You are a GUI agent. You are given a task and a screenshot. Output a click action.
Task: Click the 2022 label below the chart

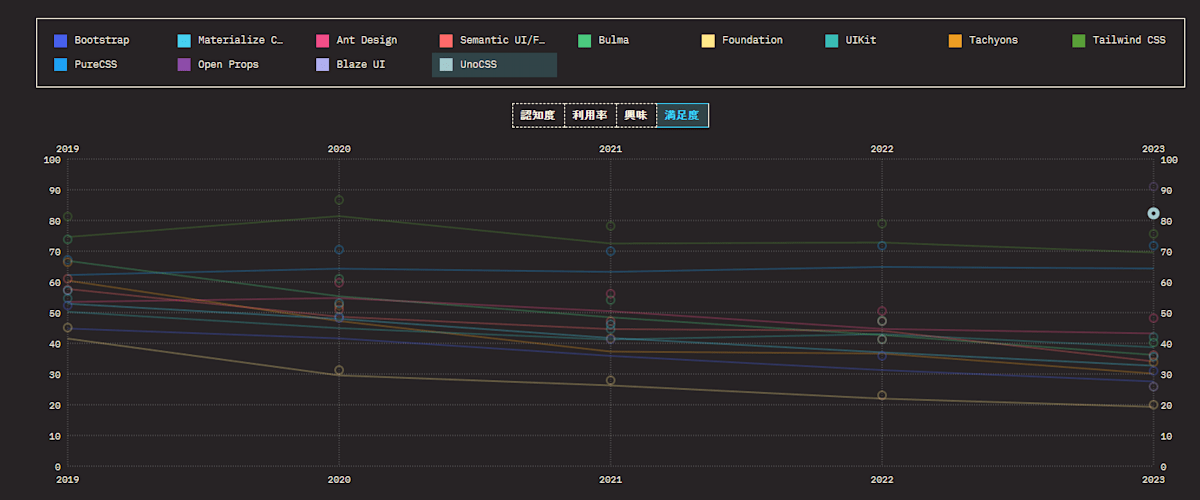pos(882,479)
